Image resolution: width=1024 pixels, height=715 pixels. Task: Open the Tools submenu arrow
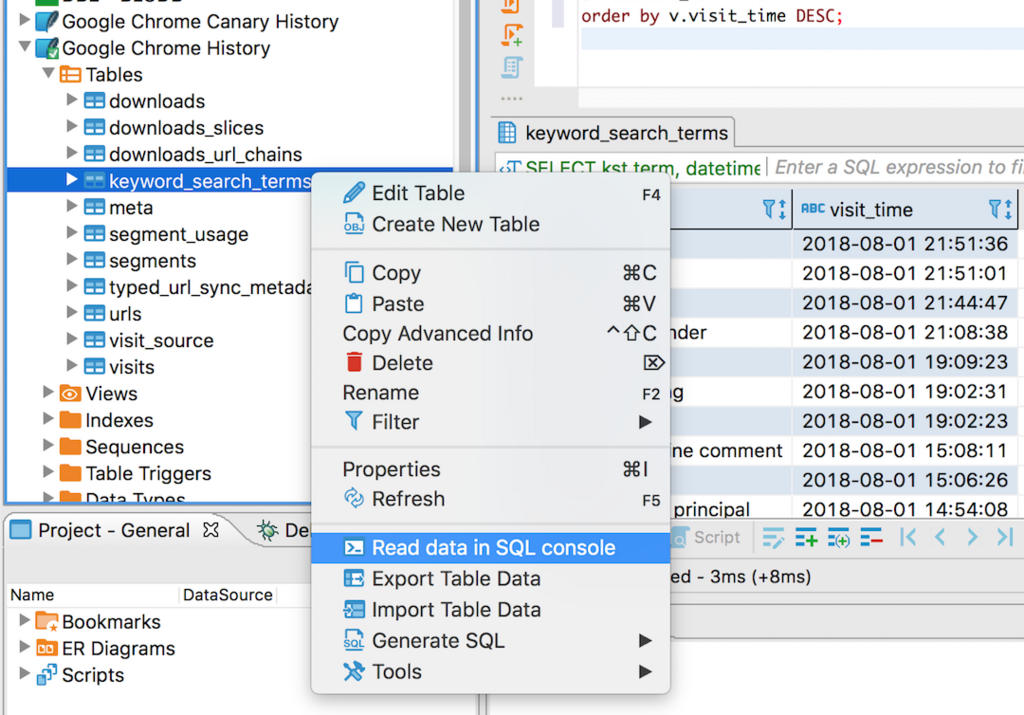[645, 671]
